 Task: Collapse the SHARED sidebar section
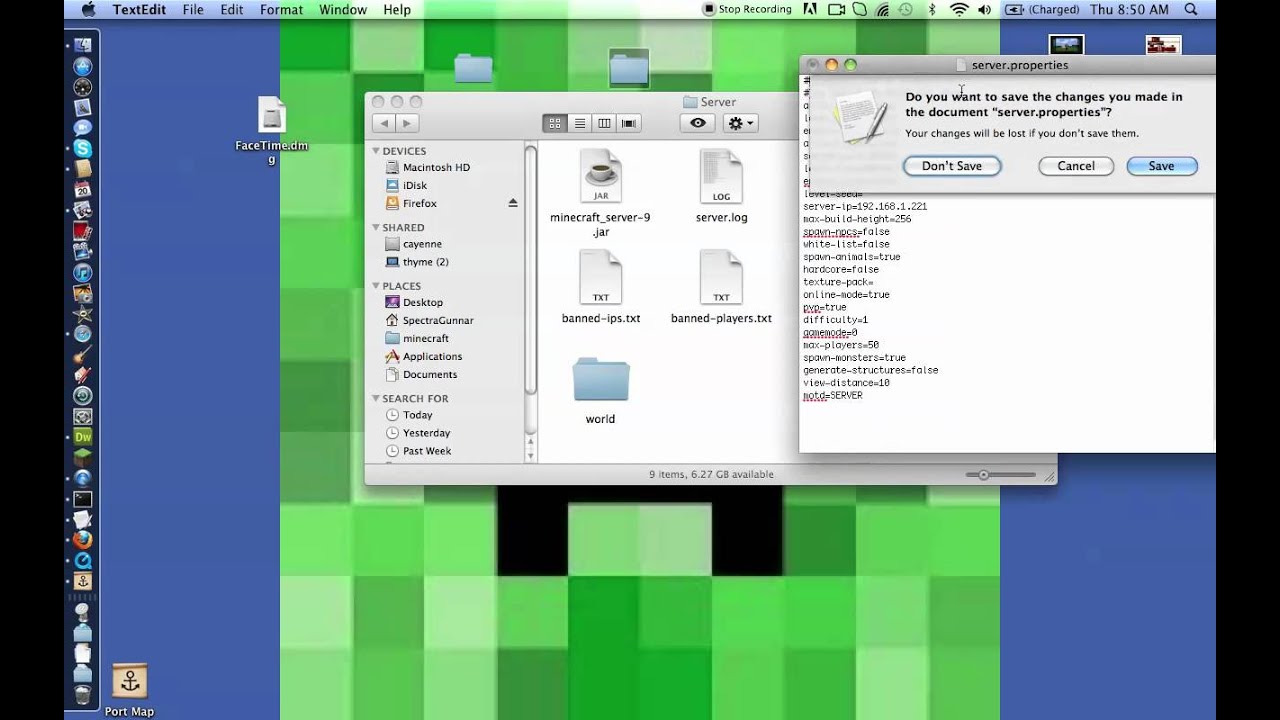point(376,228)
